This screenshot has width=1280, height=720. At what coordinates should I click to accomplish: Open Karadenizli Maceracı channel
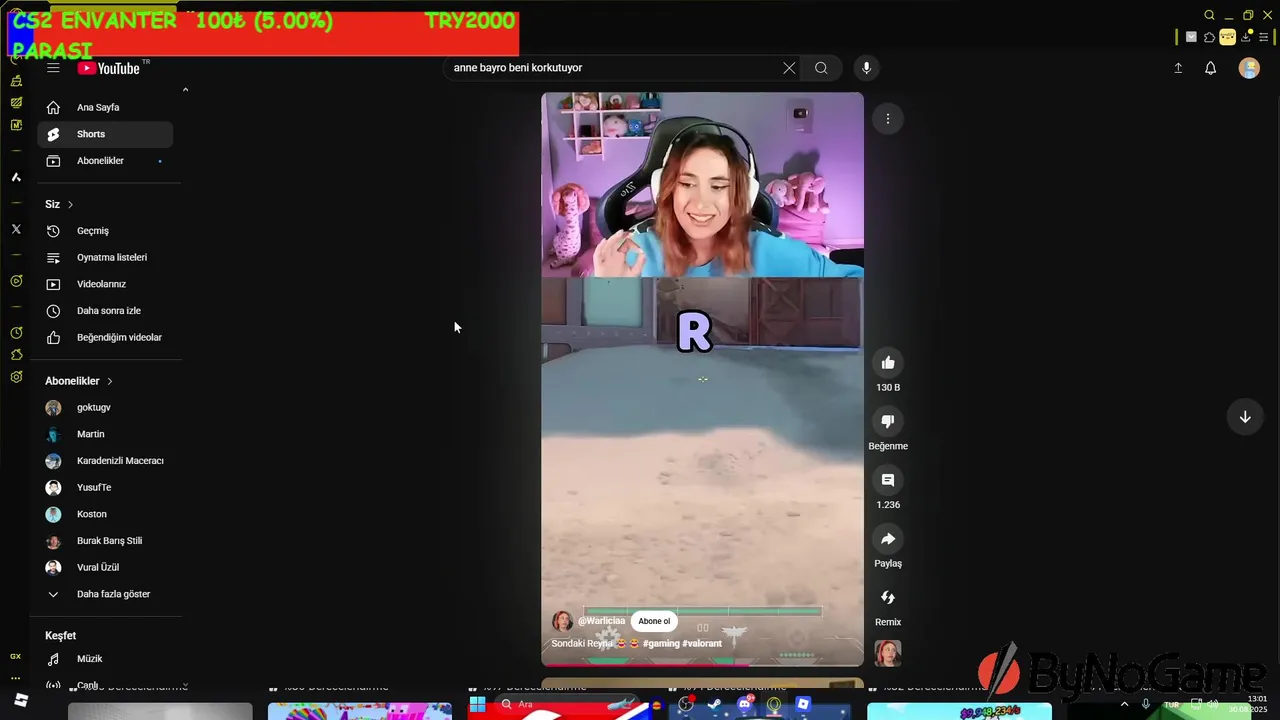pos(105,461)
